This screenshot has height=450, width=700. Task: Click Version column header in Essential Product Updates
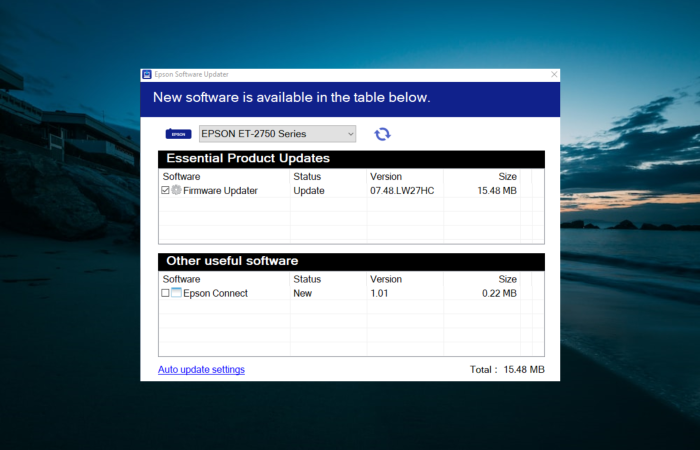386,176
